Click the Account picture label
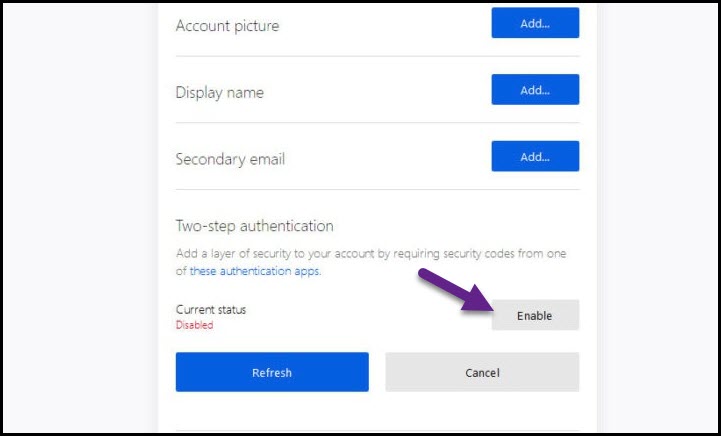The height and width of the screenshot is (436, 721). click(x=227, y=26)
